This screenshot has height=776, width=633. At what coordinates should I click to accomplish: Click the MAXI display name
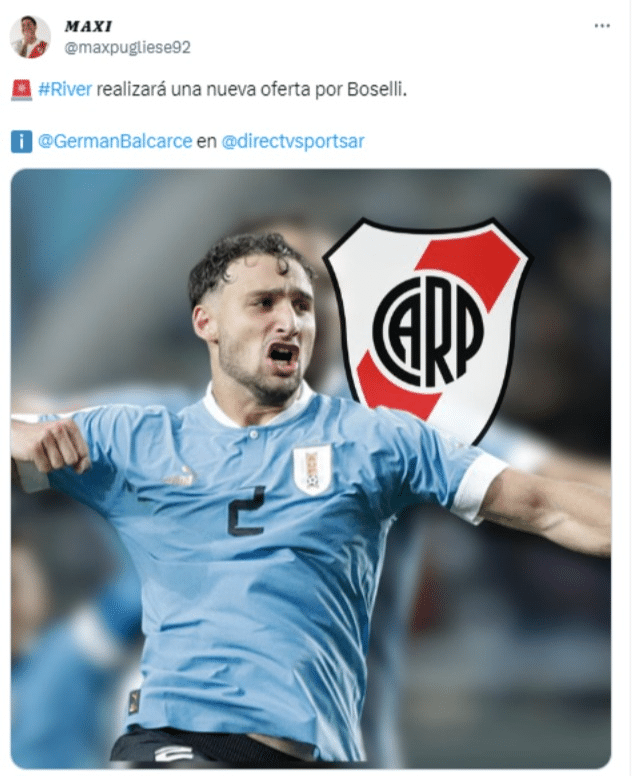[x=89, y=26]
